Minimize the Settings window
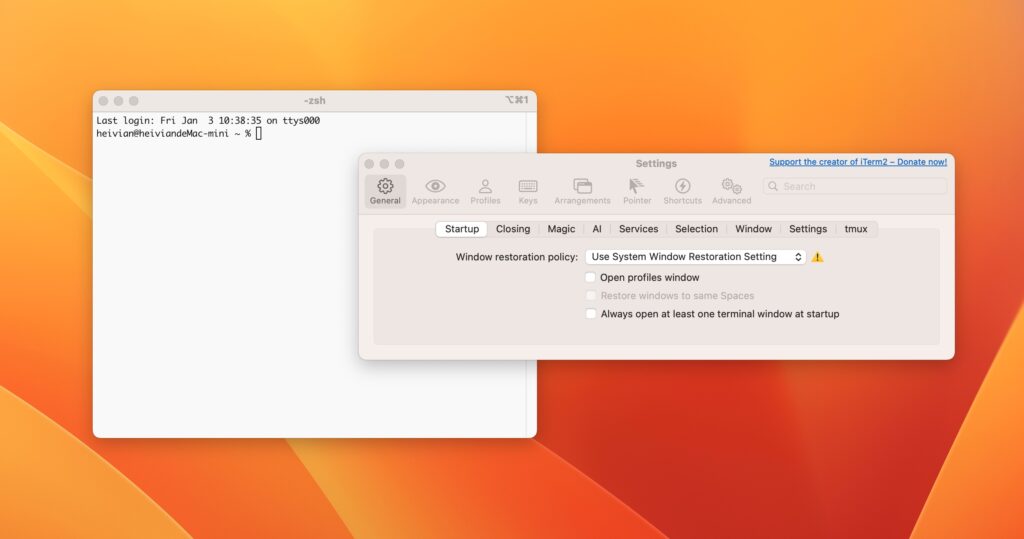Screen dimensions: 1024x539 (384, 164)
